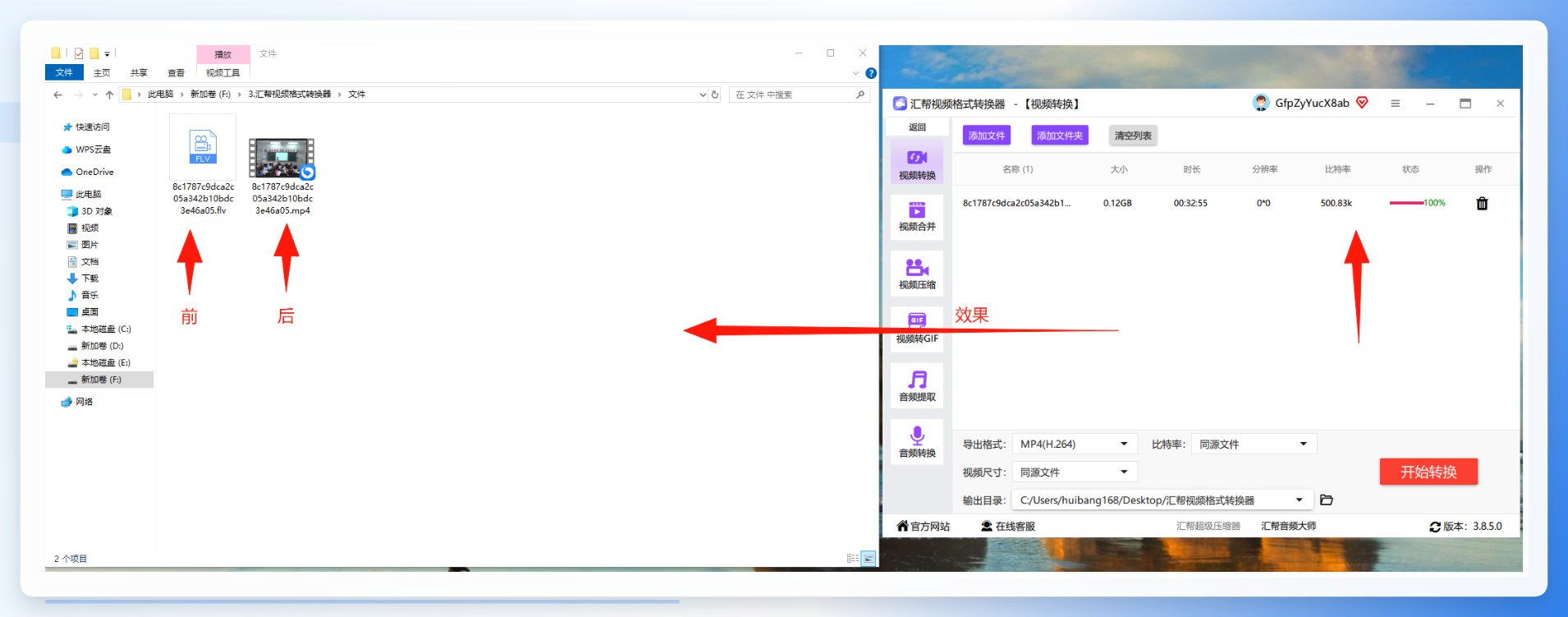This screenshot has width=1568, height=617.
Task: Open the 视频尺寸 同源文件 dropdown
Action: coord(1075,472)
